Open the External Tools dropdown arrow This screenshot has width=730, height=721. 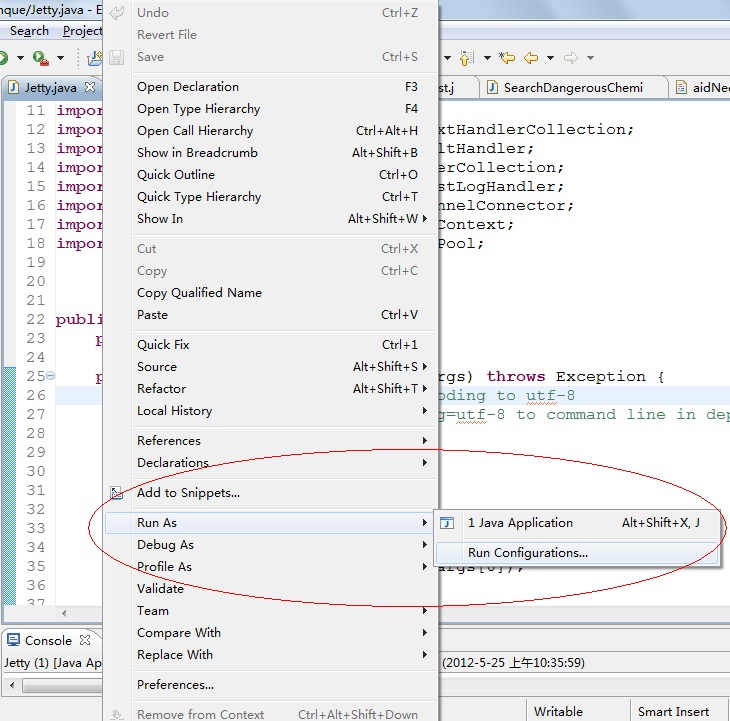pos(60,58)
